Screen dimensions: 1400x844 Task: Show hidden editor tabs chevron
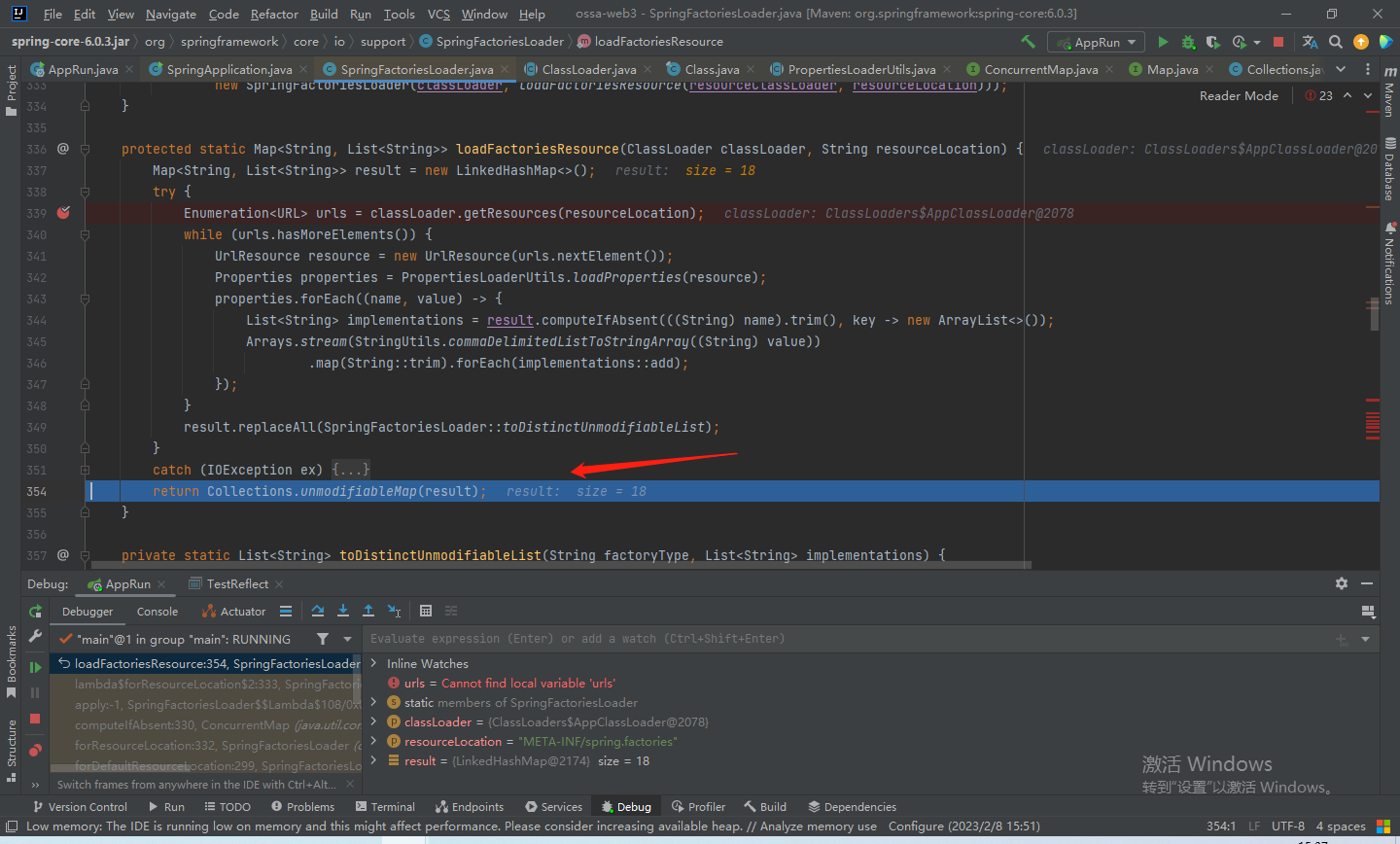pos(1341,69)
